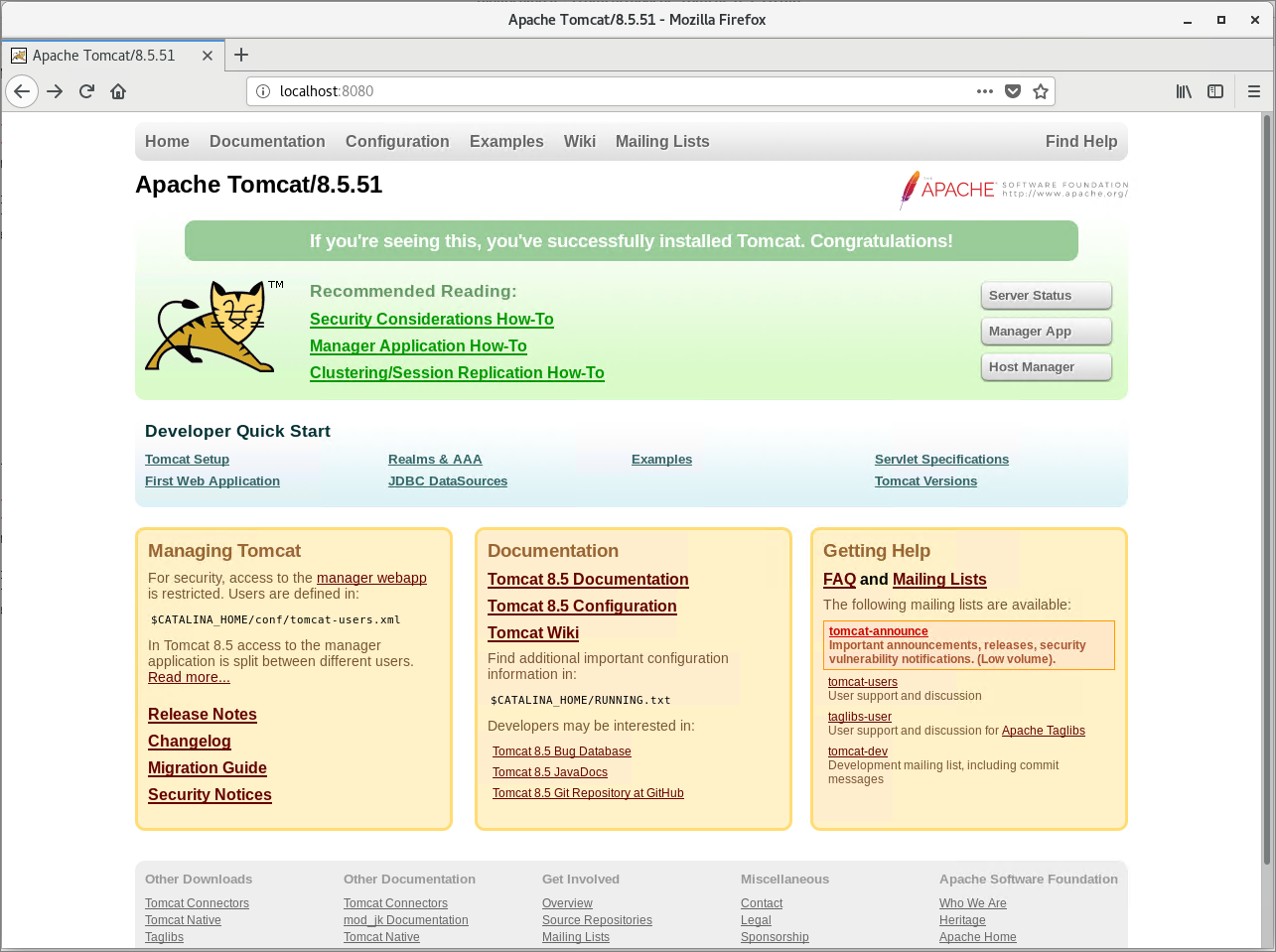Open Mailing Lists in navigation bar
The width and height of the screenshot is (1276, 952).
(x=662, y=142)
